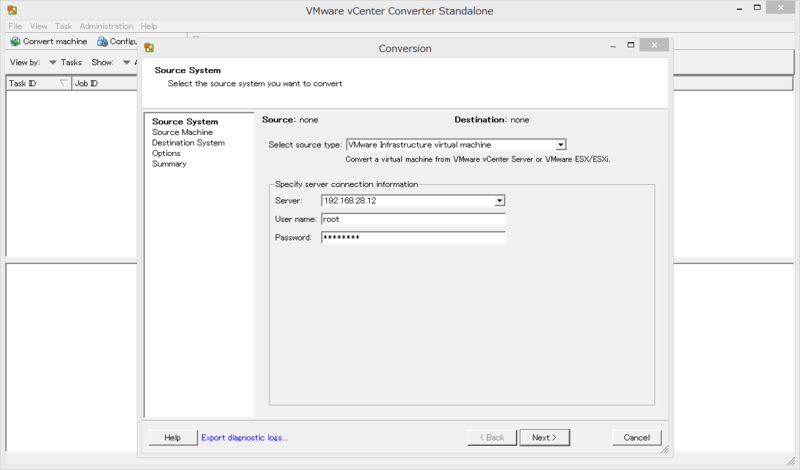The height and width of the screenshot is (470, 800).
Task: Click the Back button
Action: coord(492,437)
